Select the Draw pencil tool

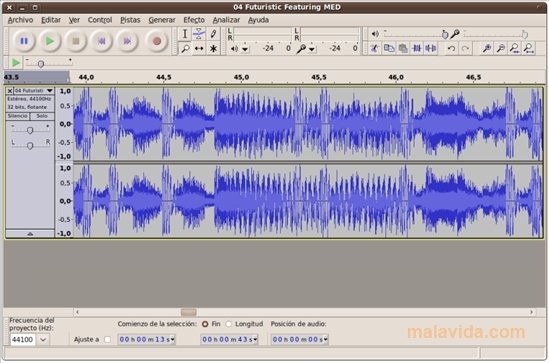click(213, 34)
